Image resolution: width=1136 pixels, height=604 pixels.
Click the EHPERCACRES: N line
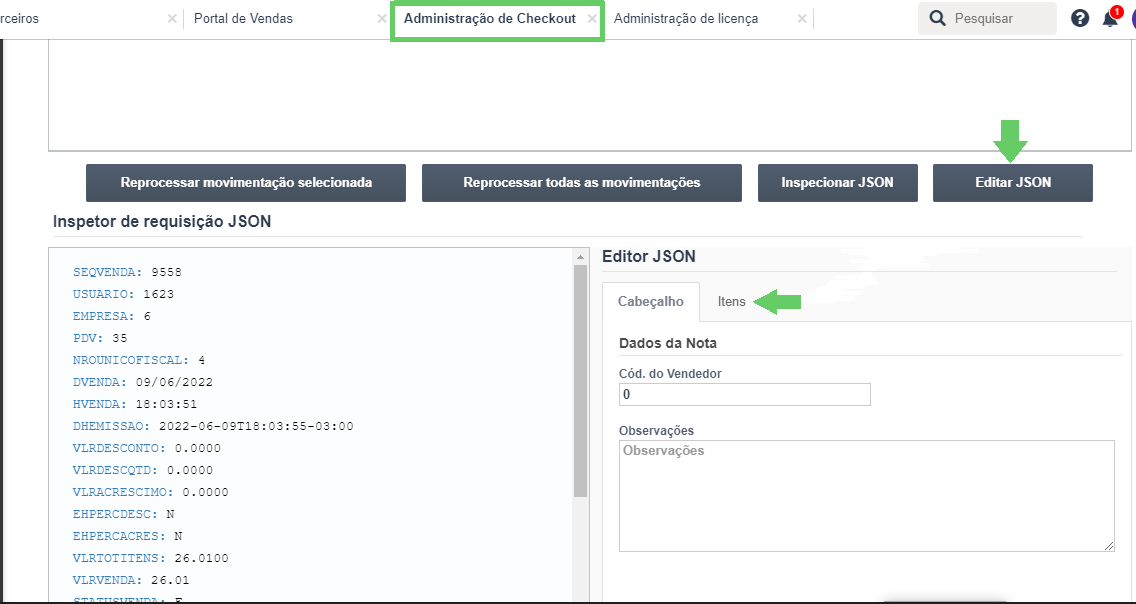tap(128, 536)
